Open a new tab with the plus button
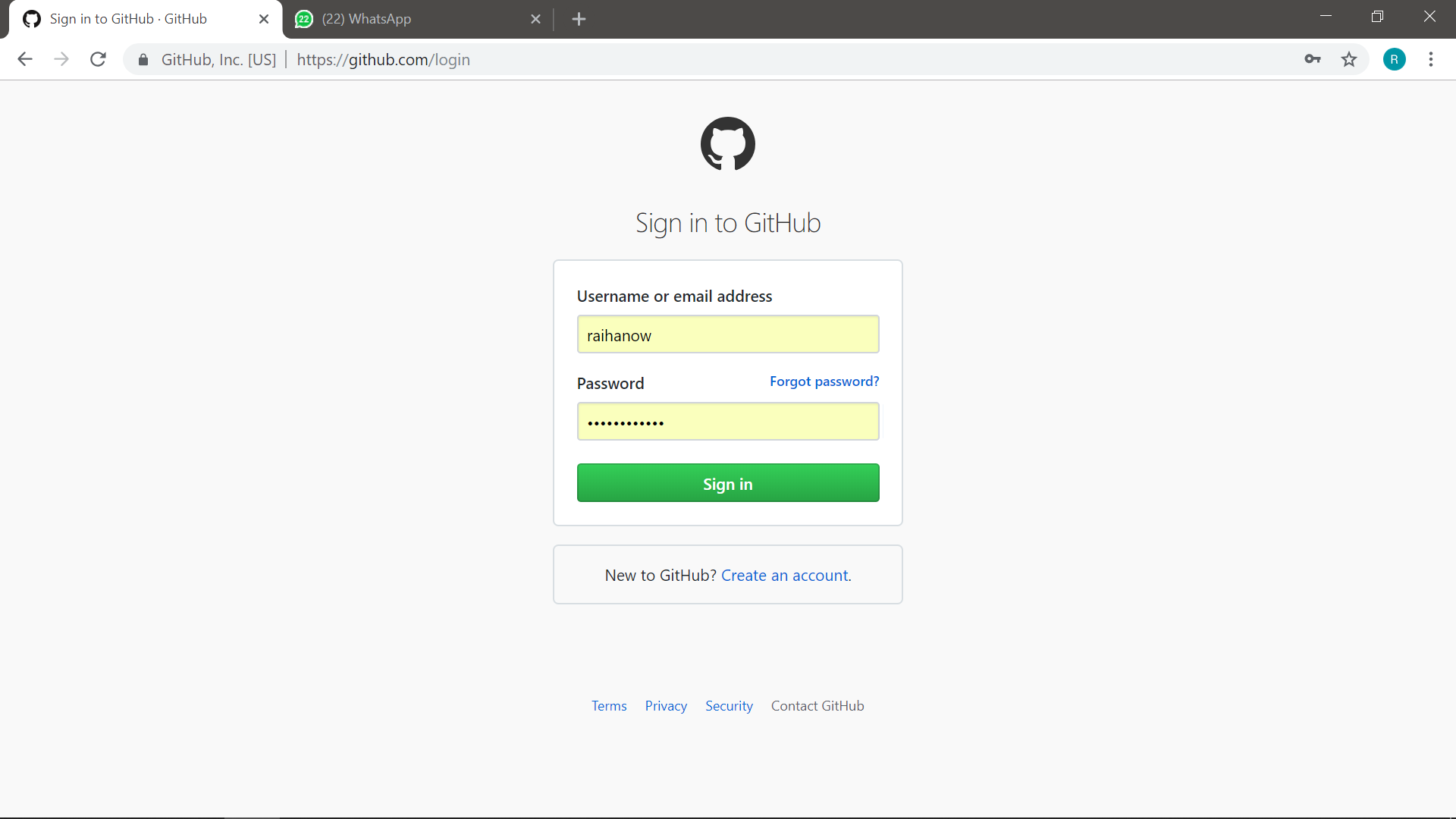 pyautogui.click(x=579, y=19)
